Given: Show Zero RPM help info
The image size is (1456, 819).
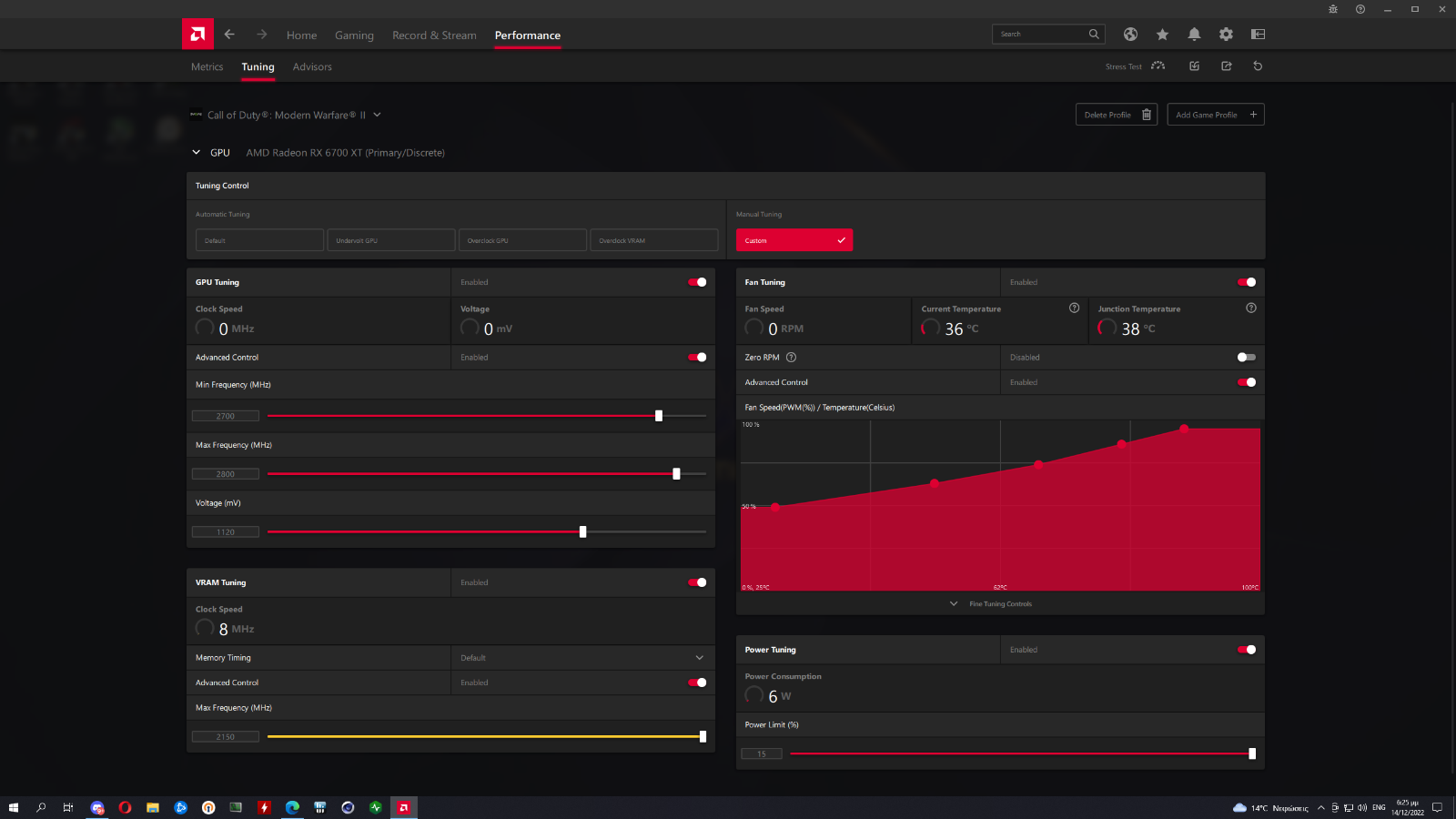Looking at the screenshot, I should coord(791,357).
